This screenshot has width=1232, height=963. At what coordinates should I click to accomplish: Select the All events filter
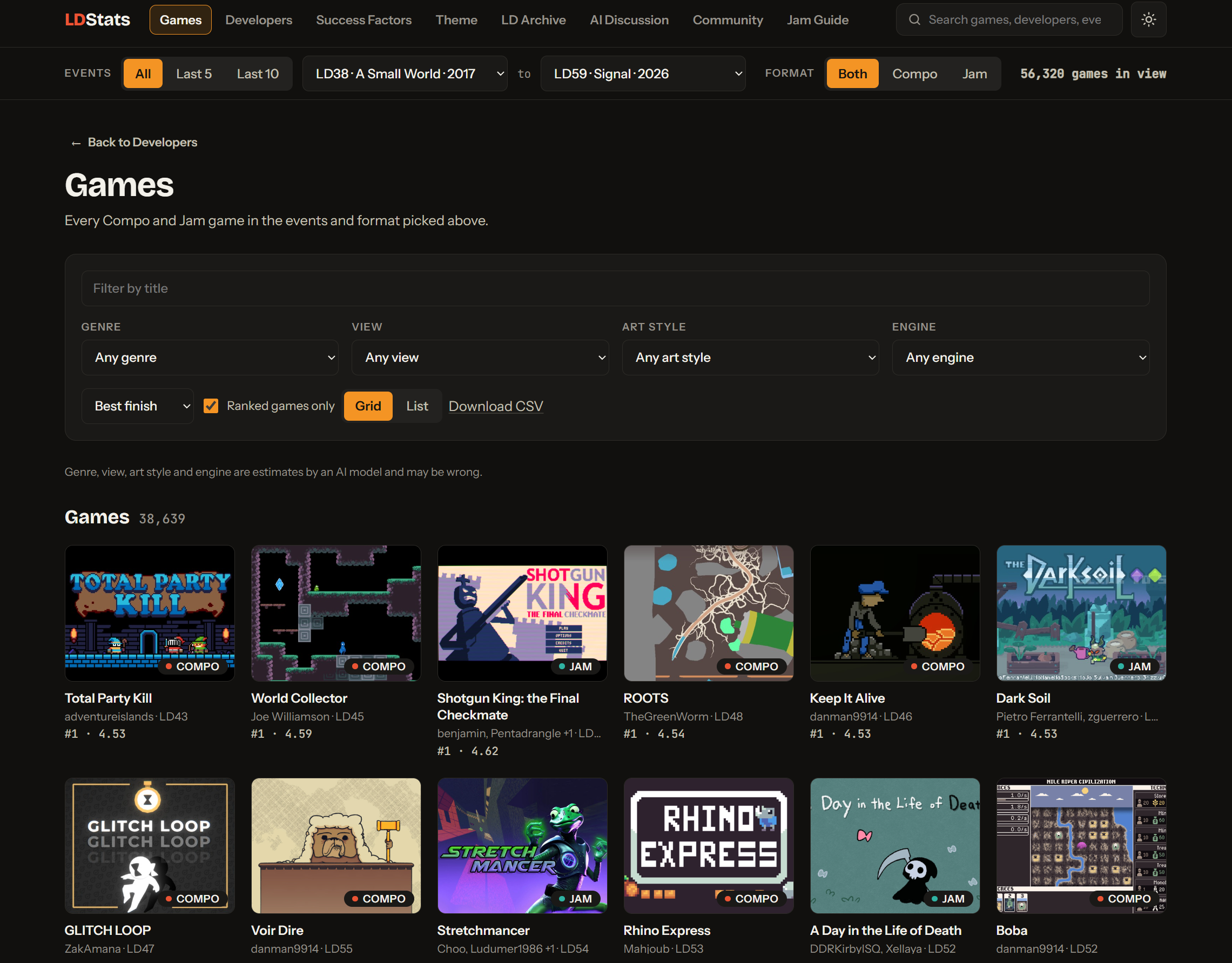pos(143,73)
